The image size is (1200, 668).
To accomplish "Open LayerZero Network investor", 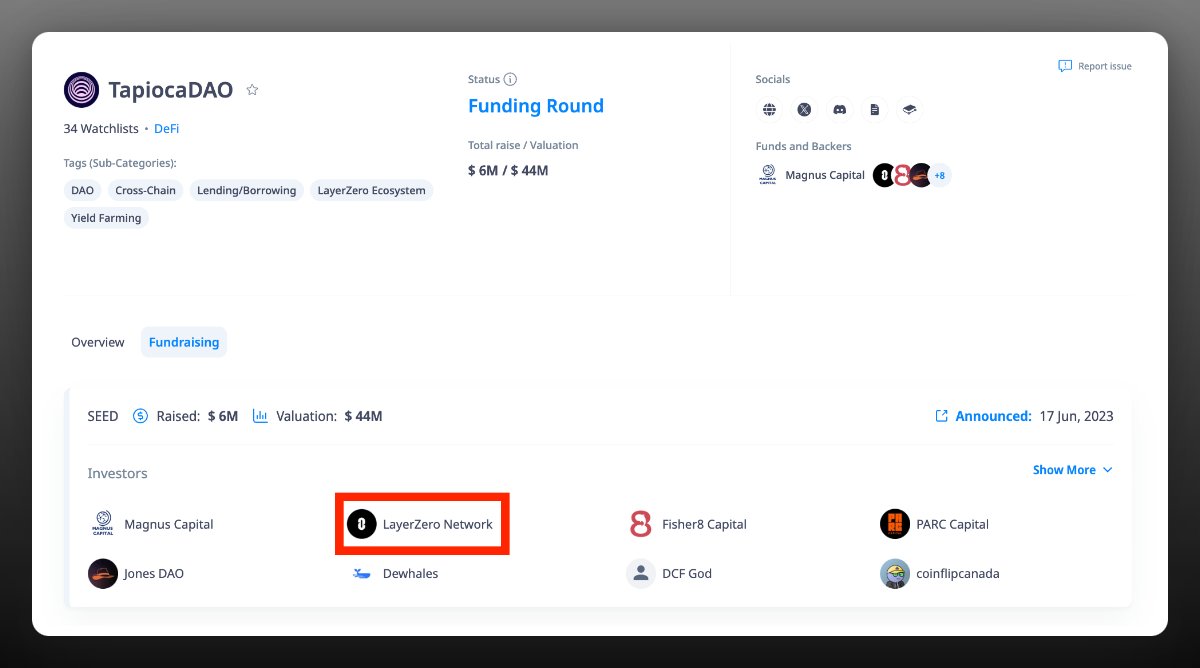I will point(438,524).
